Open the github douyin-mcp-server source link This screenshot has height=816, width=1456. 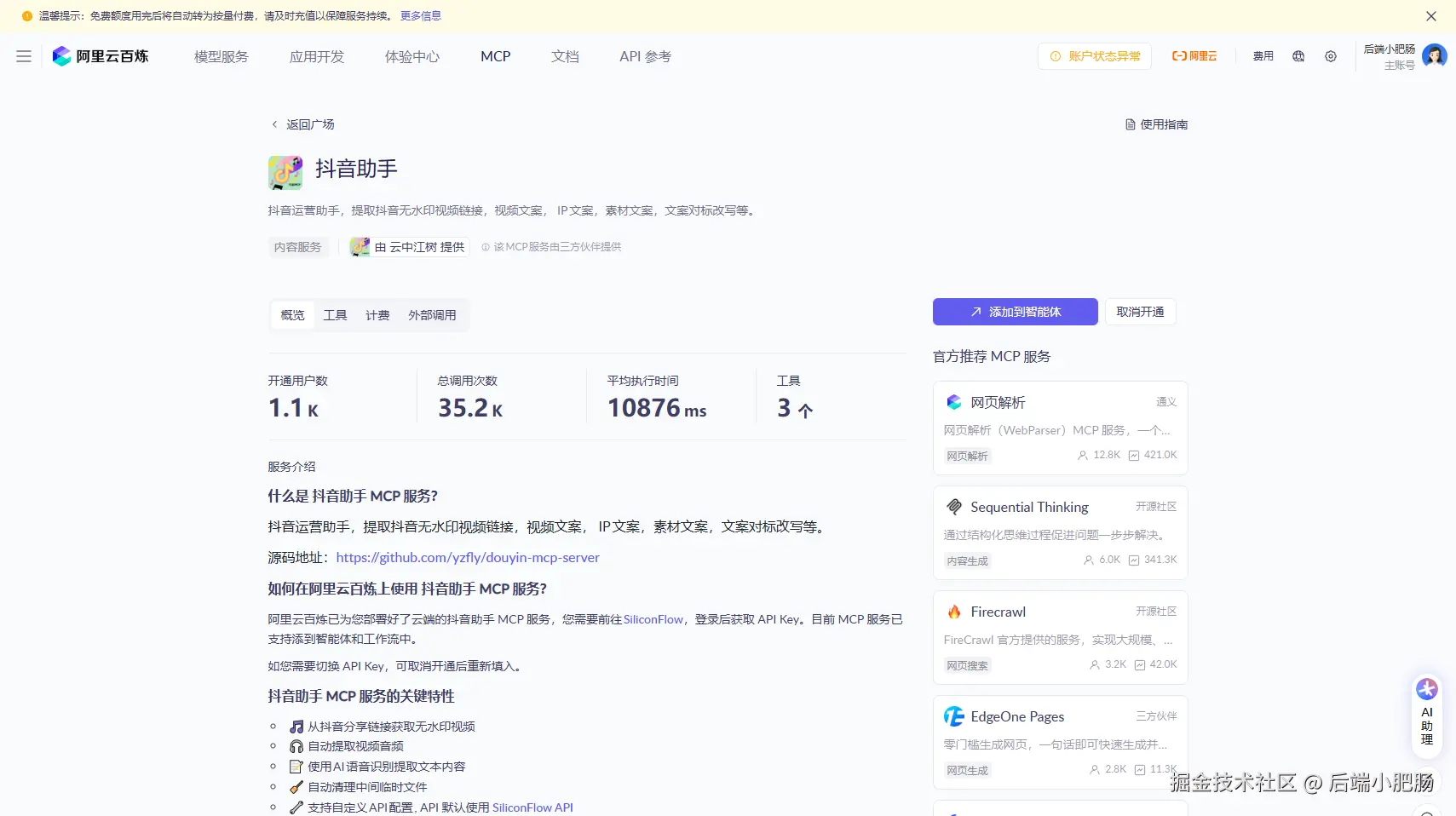point(468,558)
